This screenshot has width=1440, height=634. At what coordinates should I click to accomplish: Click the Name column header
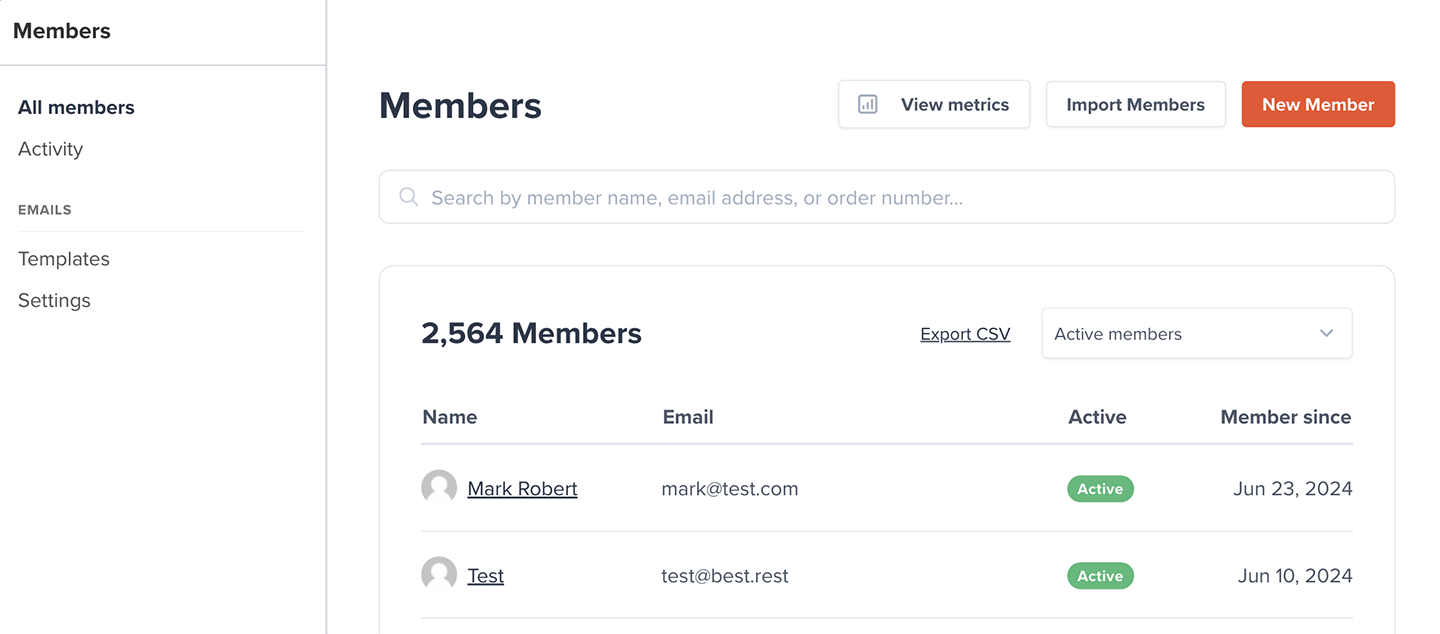click(450, 417)
